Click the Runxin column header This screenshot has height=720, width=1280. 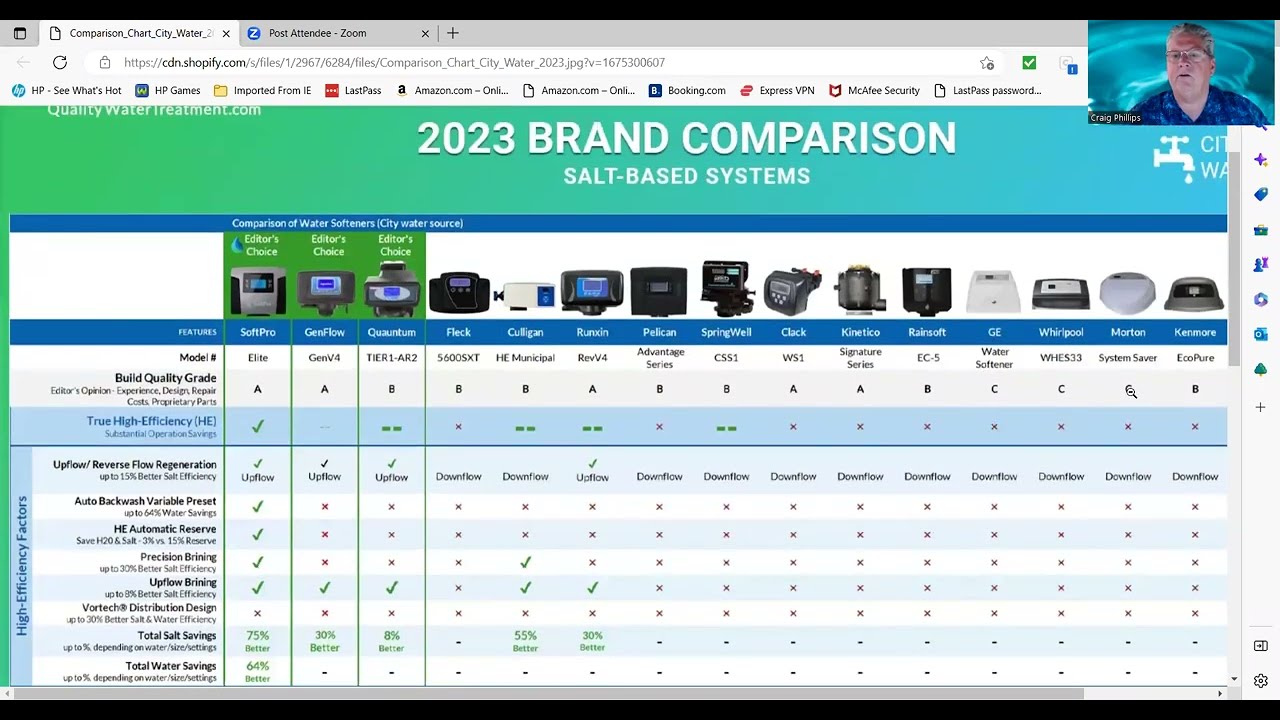pos(592,332)
